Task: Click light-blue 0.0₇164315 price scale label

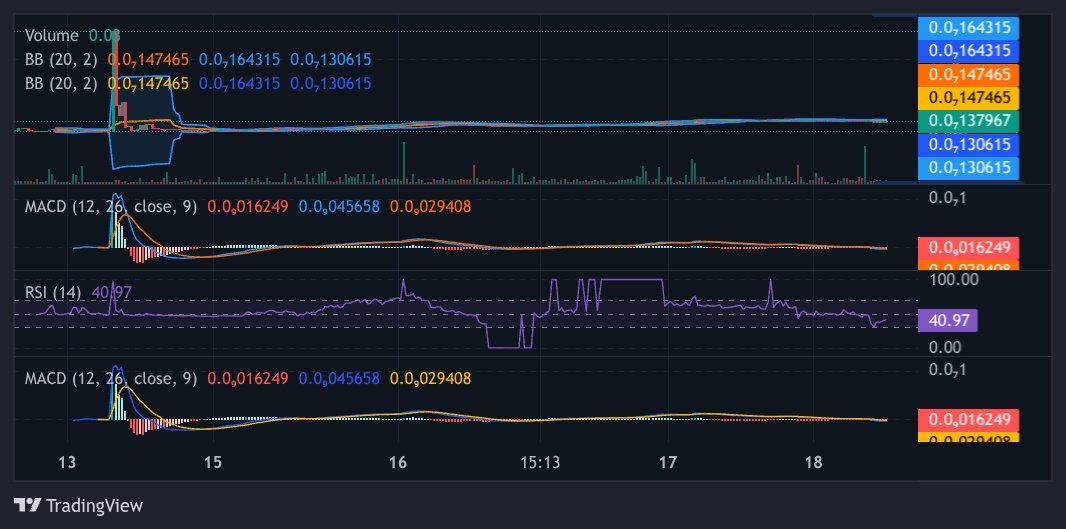Action: click(x=969, y=28)
